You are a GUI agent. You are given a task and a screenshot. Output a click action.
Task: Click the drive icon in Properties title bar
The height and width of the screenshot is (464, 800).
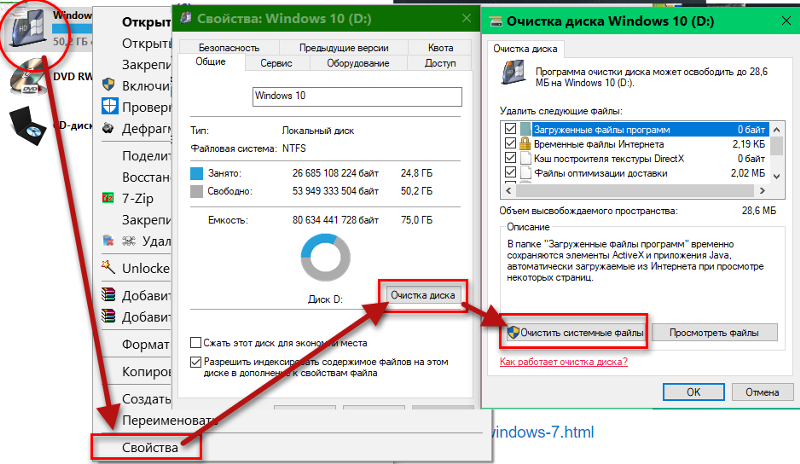[x=186, y=18]
